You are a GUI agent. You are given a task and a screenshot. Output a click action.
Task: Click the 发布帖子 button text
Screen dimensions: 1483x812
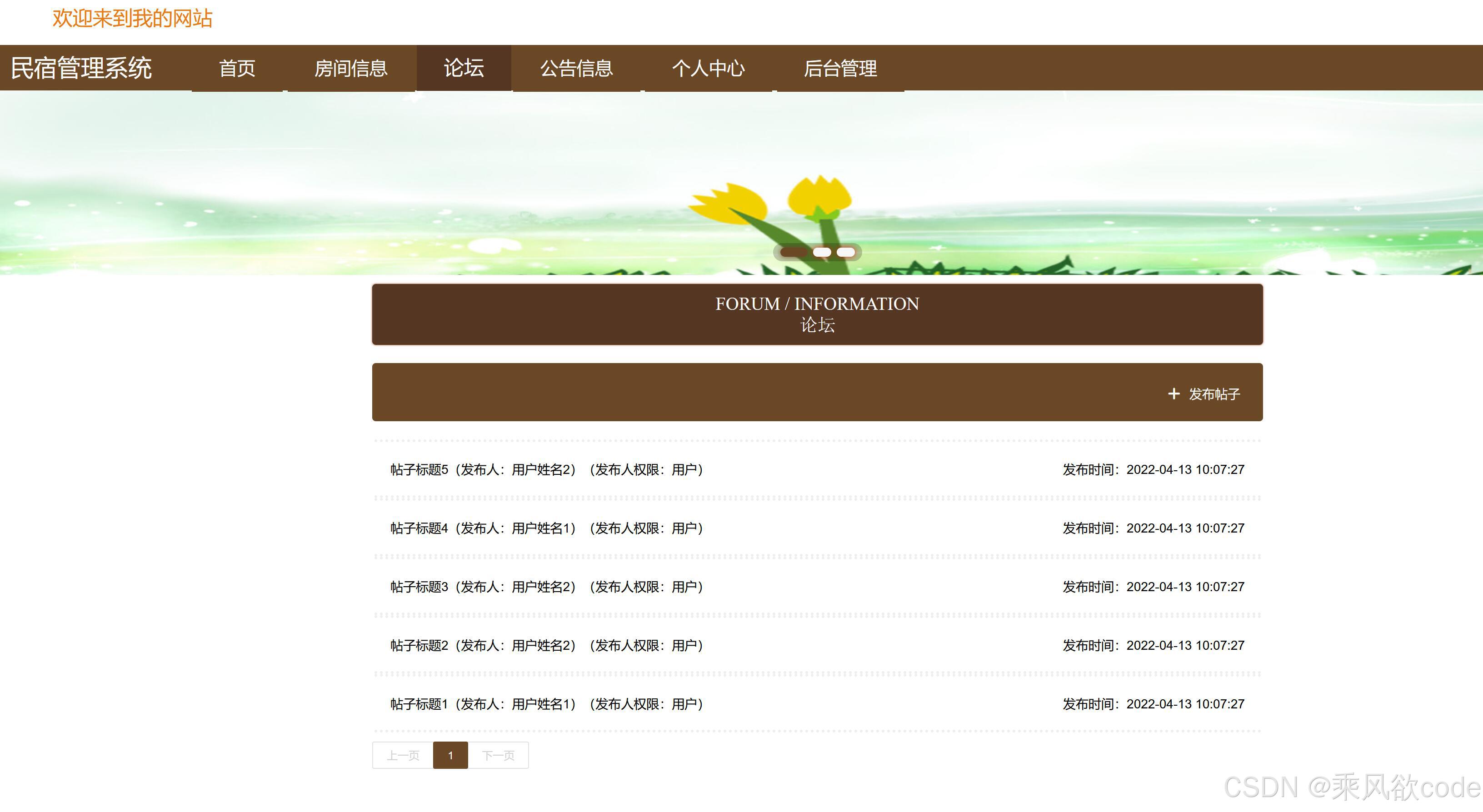[1214, 394]
